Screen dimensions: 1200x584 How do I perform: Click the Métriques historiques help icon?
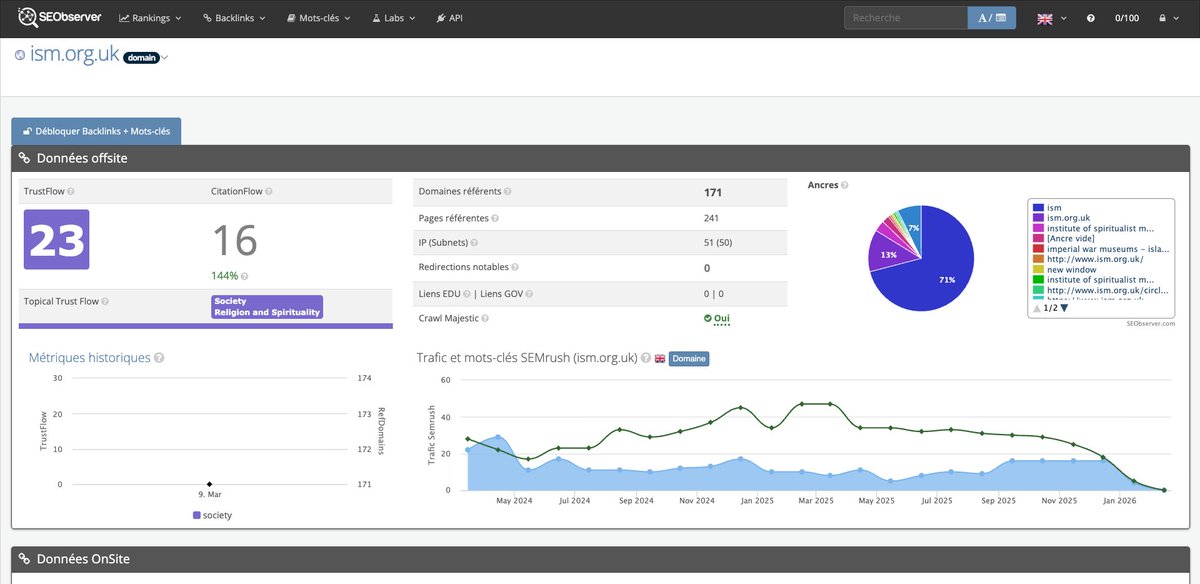(x=159, y=358)
